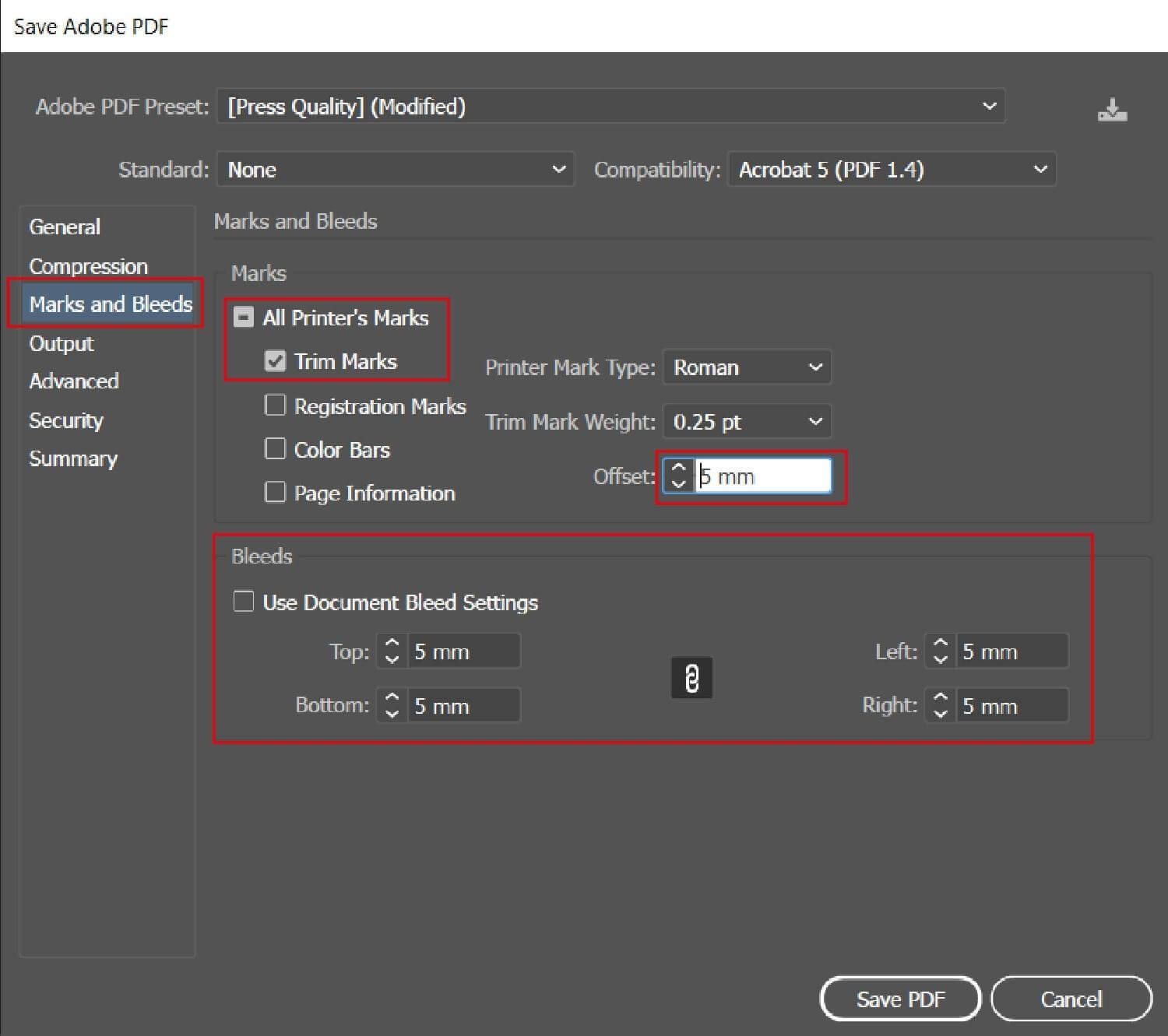Click the Cancel button
The width and height of the screenshot is (1168, 1036).
tap(1071, 999)
